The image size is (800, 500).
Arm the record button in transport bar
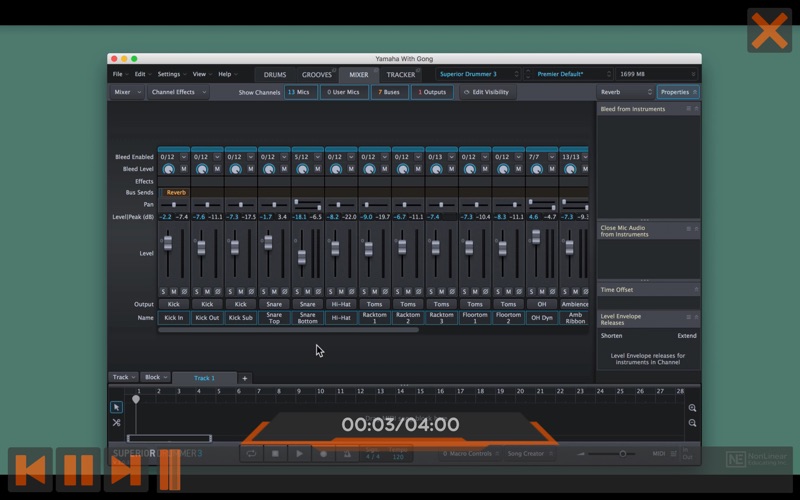pyautogui.click(x=323, y=454)
